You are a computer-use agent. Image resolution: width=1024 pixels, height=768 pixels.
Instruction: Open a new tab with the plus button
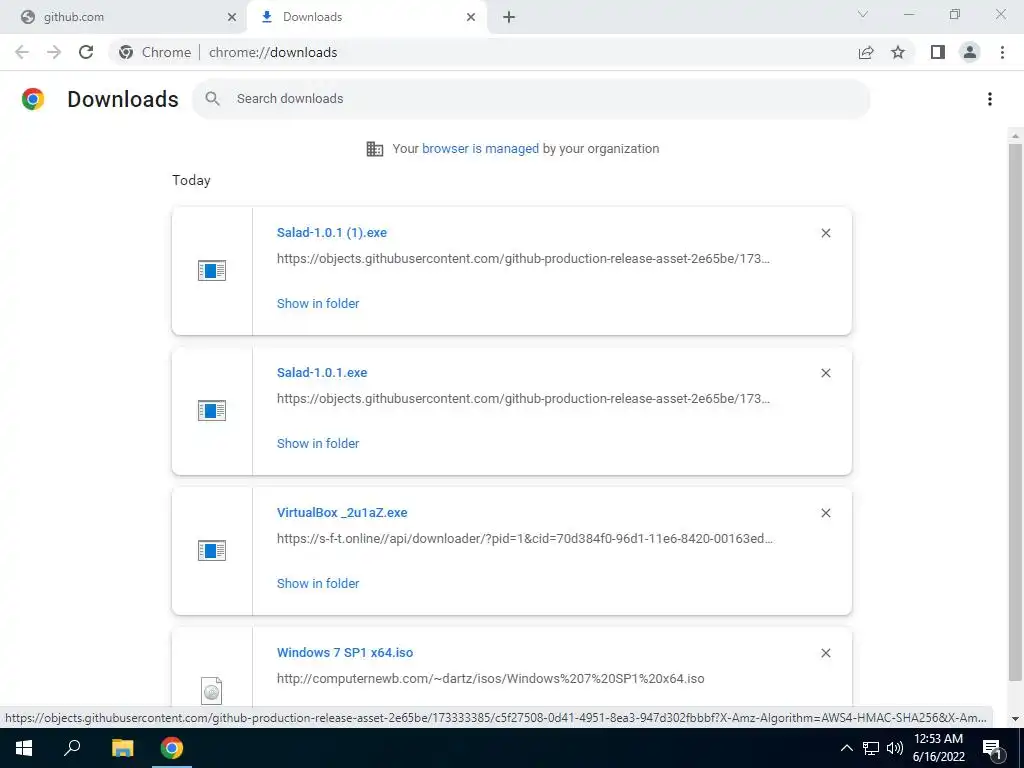(509, 17)
